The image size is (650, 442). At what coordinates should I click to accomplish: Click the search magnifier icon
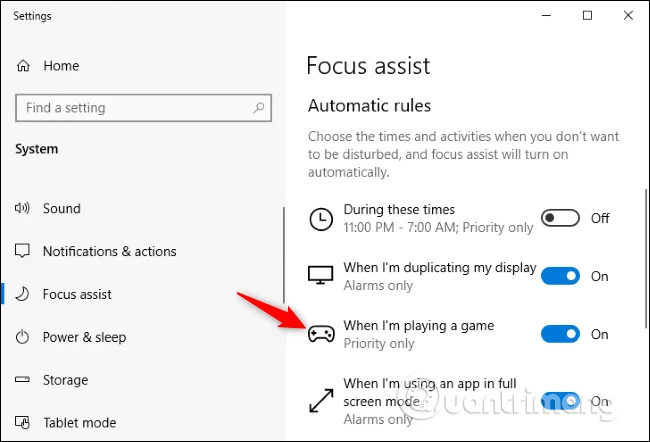pos(259,108)
